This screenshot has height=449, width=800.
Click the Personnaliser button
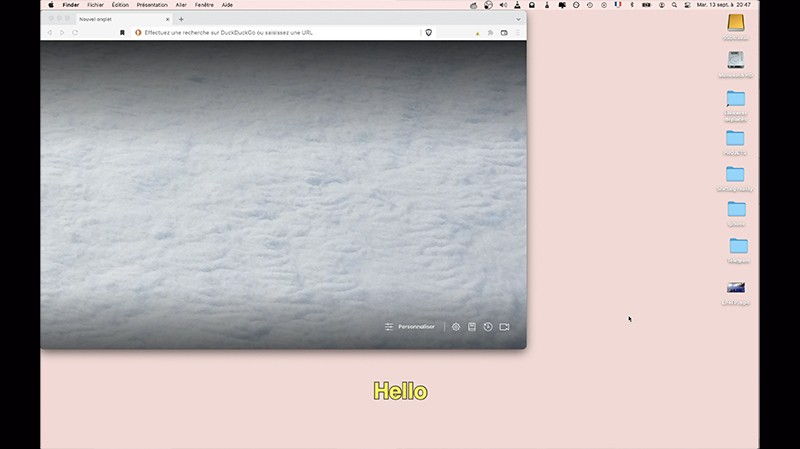coord(410,327)
